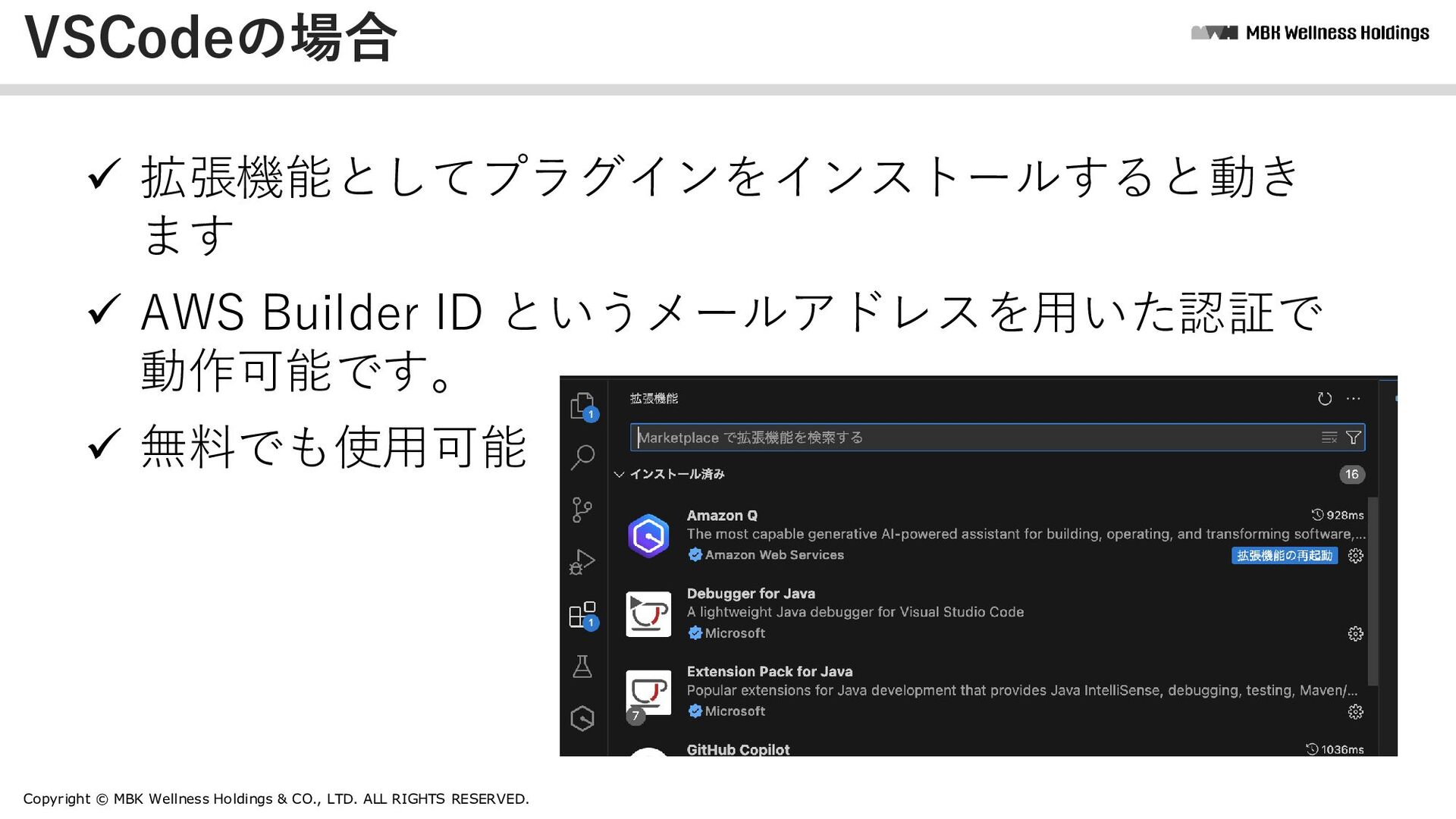Click the installed extensions count badge 16

point(1352,475)
